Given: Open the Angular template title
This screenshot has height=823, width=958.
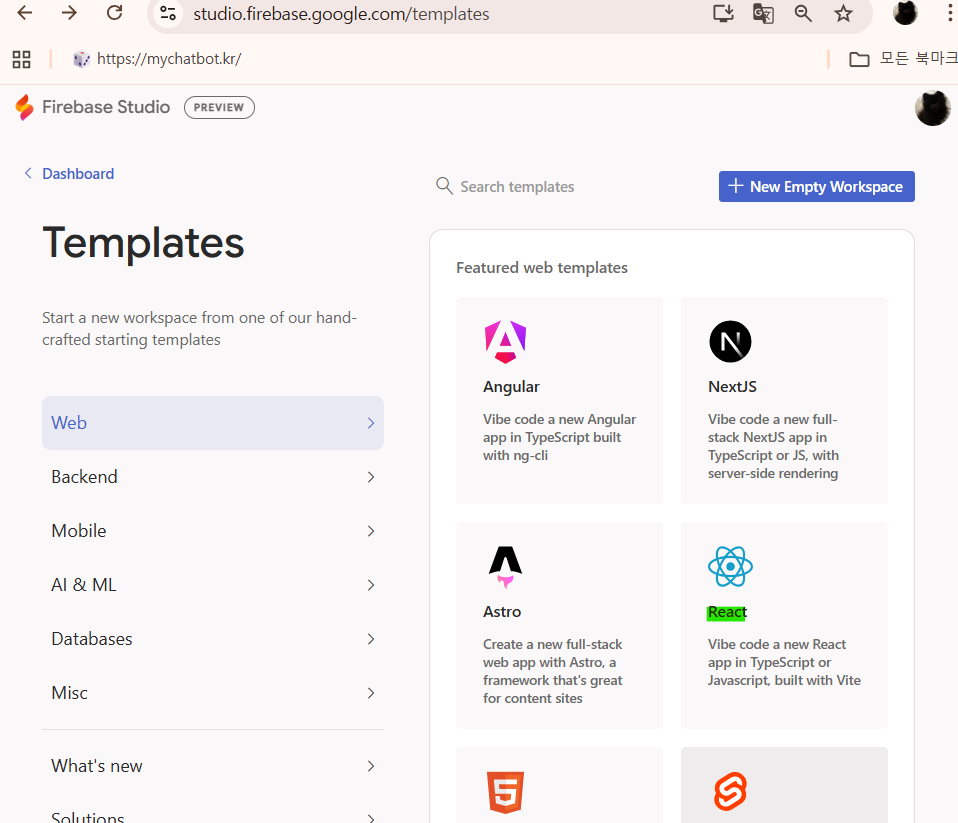Looking at the screenshot, I should [511, 387].
